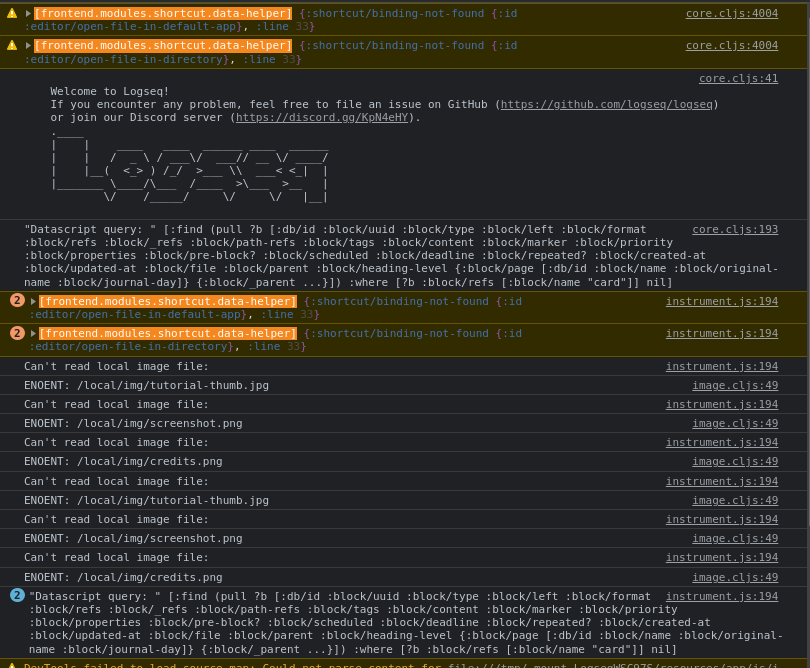The width and height of the screenshot is (810, 668).
Task: Expand the open-file-in-directory error entry
Action: (32, 333)
